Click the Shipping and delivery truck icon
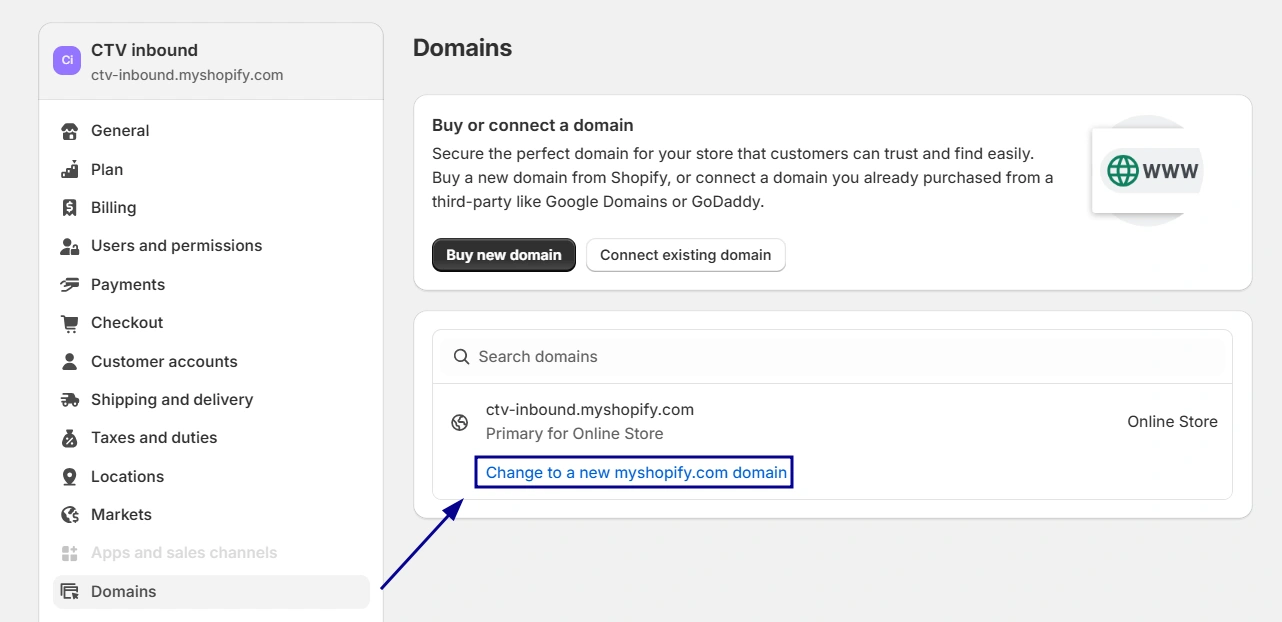This screenshot has height=622, width=1282. (x=69, y=400)
